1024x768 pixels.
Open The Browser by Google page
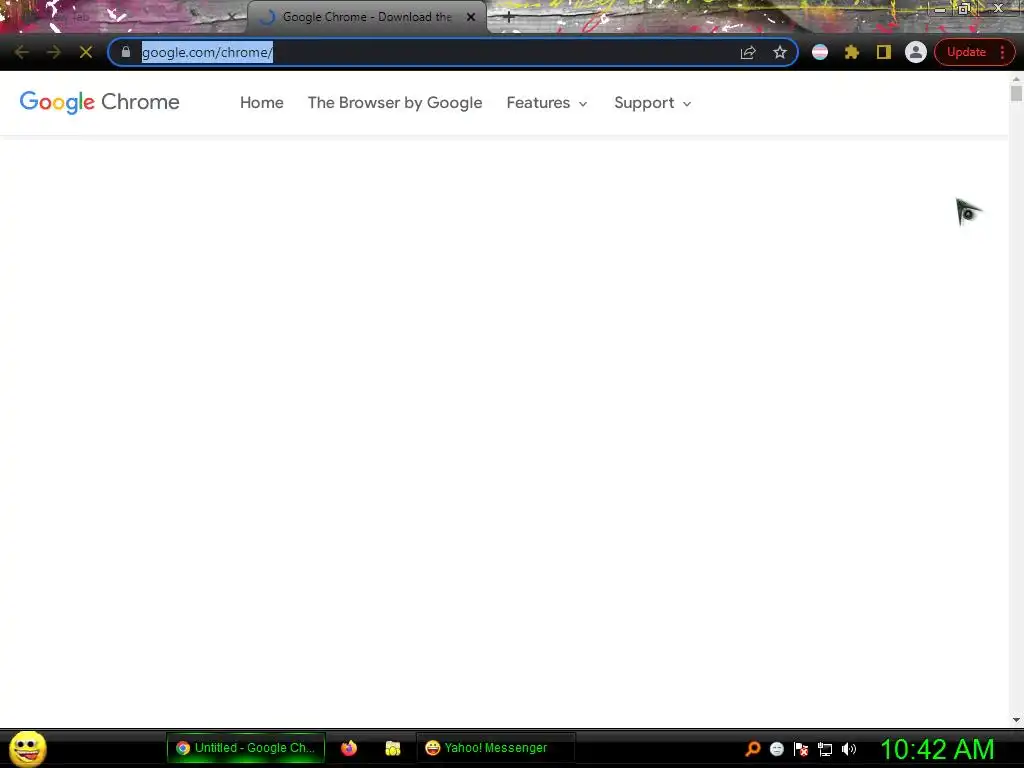click(395, 103)
